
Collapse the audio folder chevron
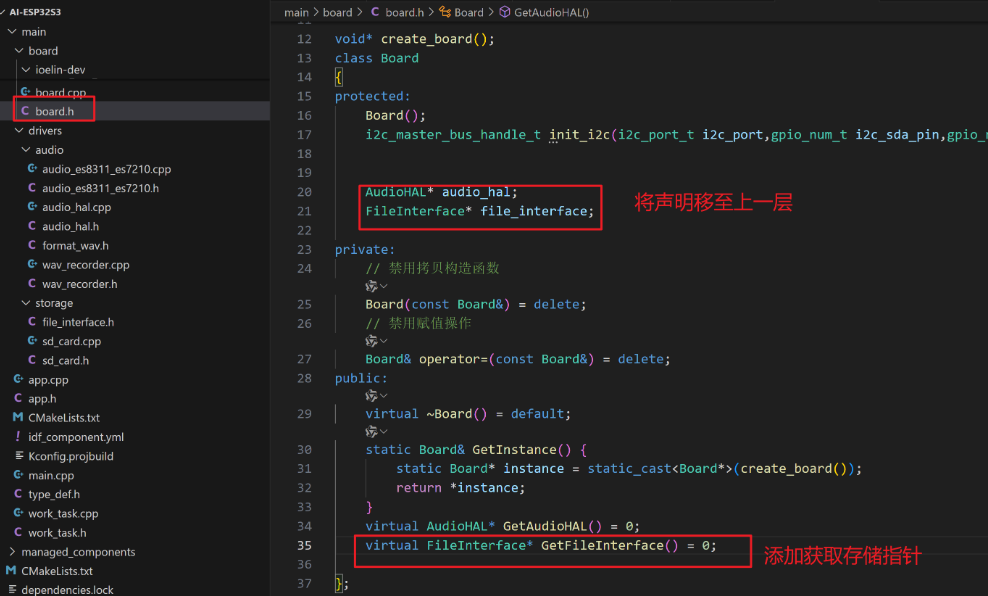pos(26,150)
